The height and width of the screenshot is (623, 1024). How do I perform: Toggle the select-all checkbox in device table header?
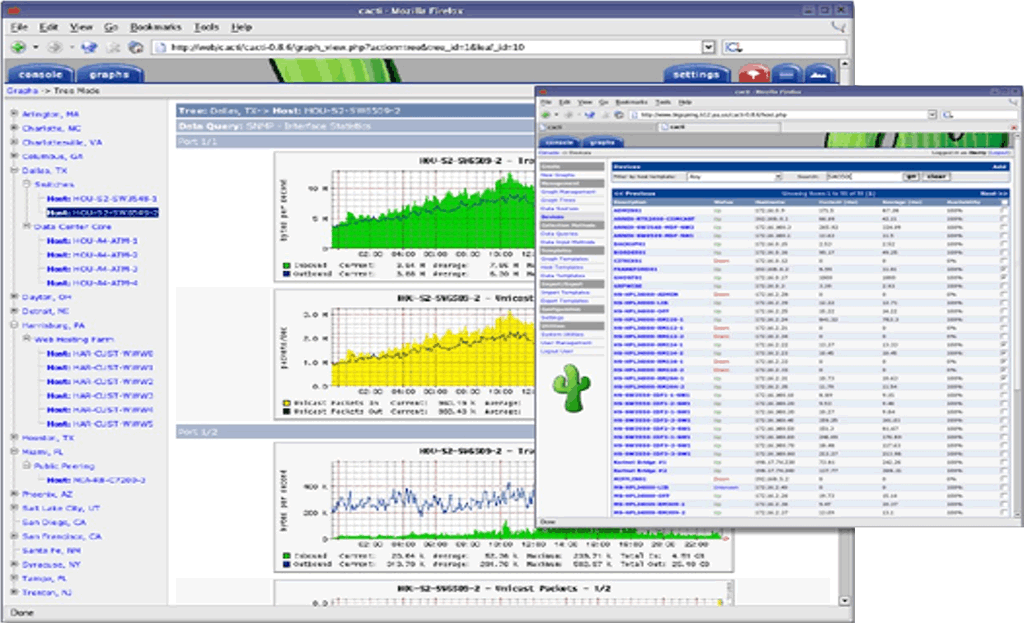coord(1003,203)
